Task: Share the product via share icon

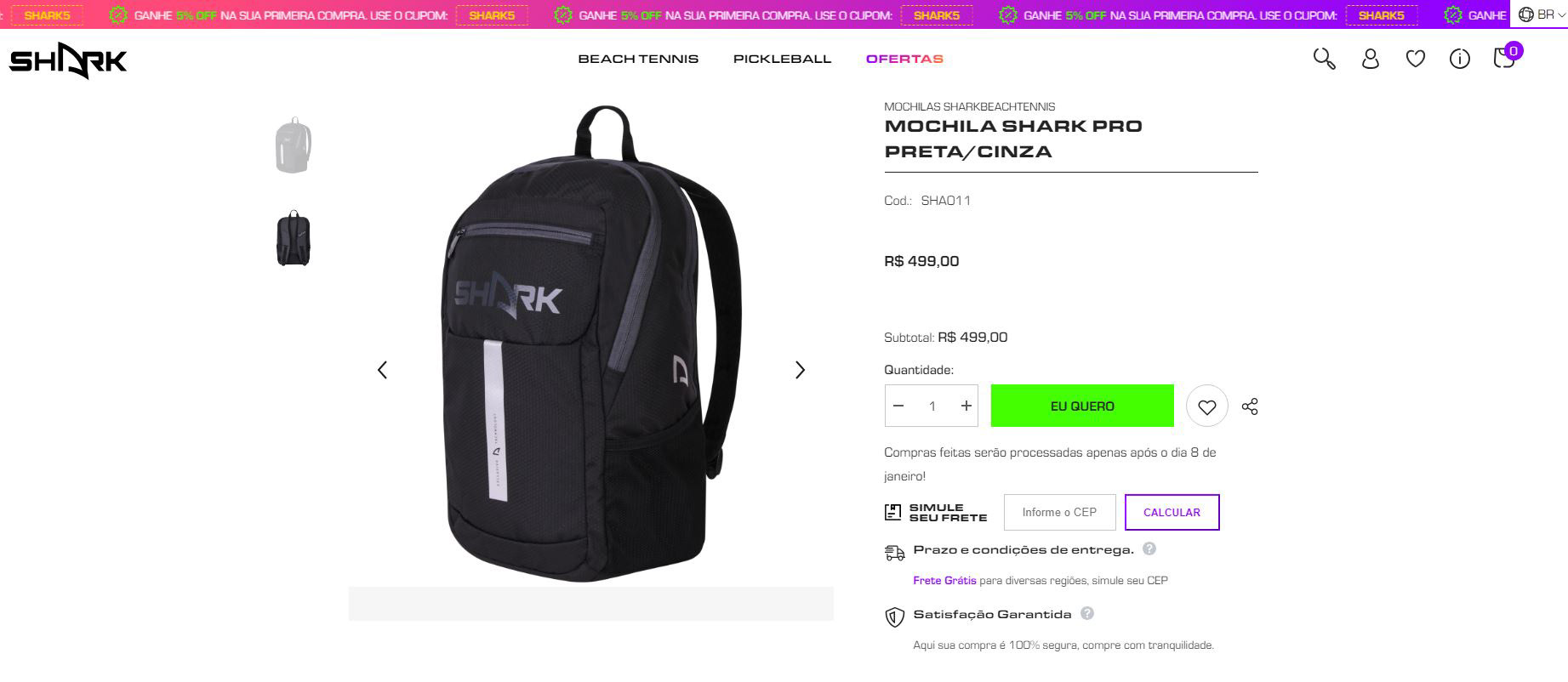Action: point(1250,406)
